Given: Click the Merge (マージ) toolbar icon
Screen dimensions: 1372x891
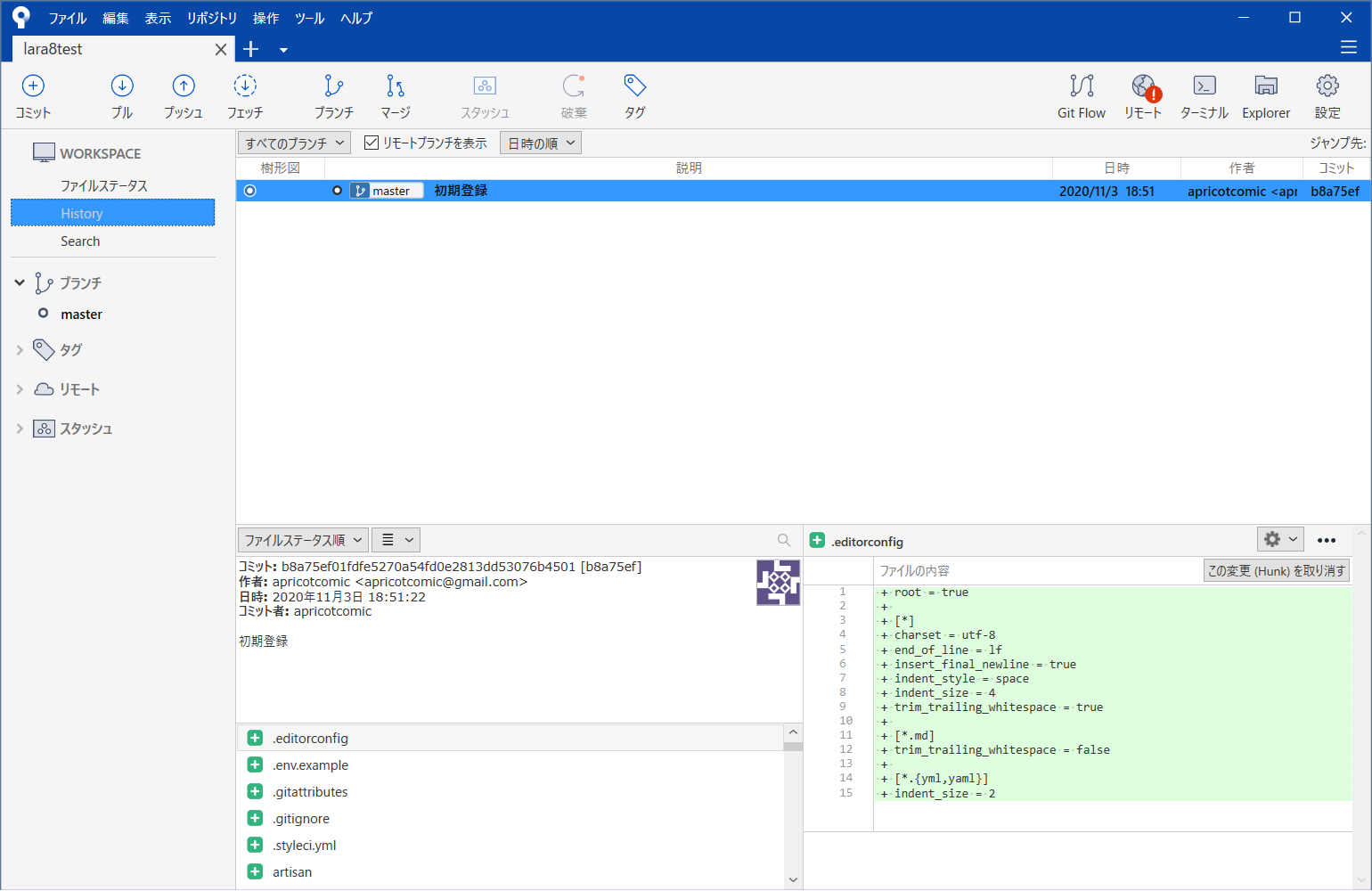Looking at the screenshot, I should coord(396,86).
